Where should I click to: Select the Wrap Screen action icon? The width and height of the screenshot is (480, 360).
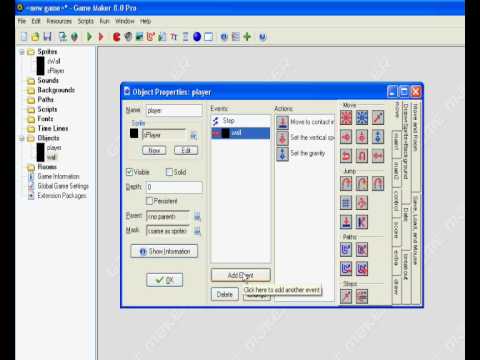point(362,203)
